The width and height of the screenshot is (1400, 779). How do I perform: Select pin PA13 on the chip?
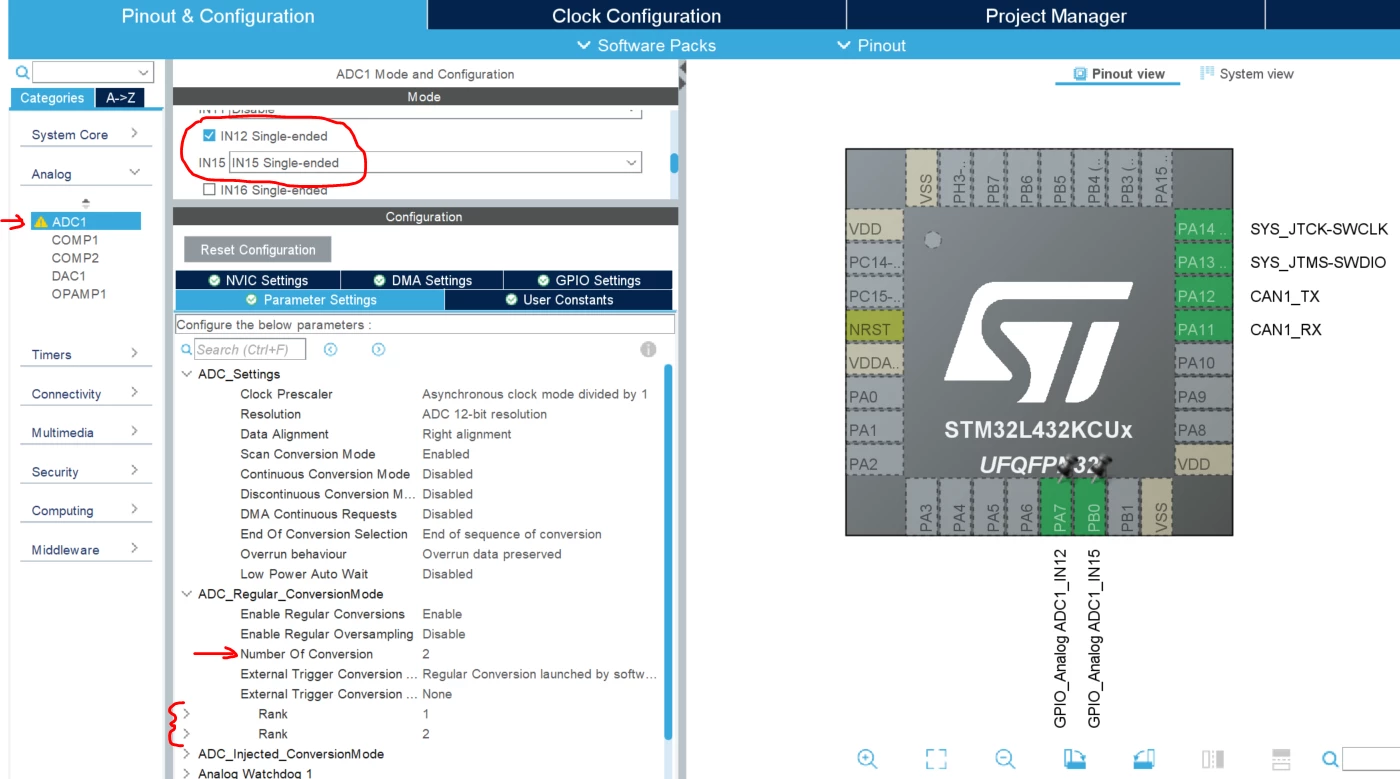point(1203,263)
